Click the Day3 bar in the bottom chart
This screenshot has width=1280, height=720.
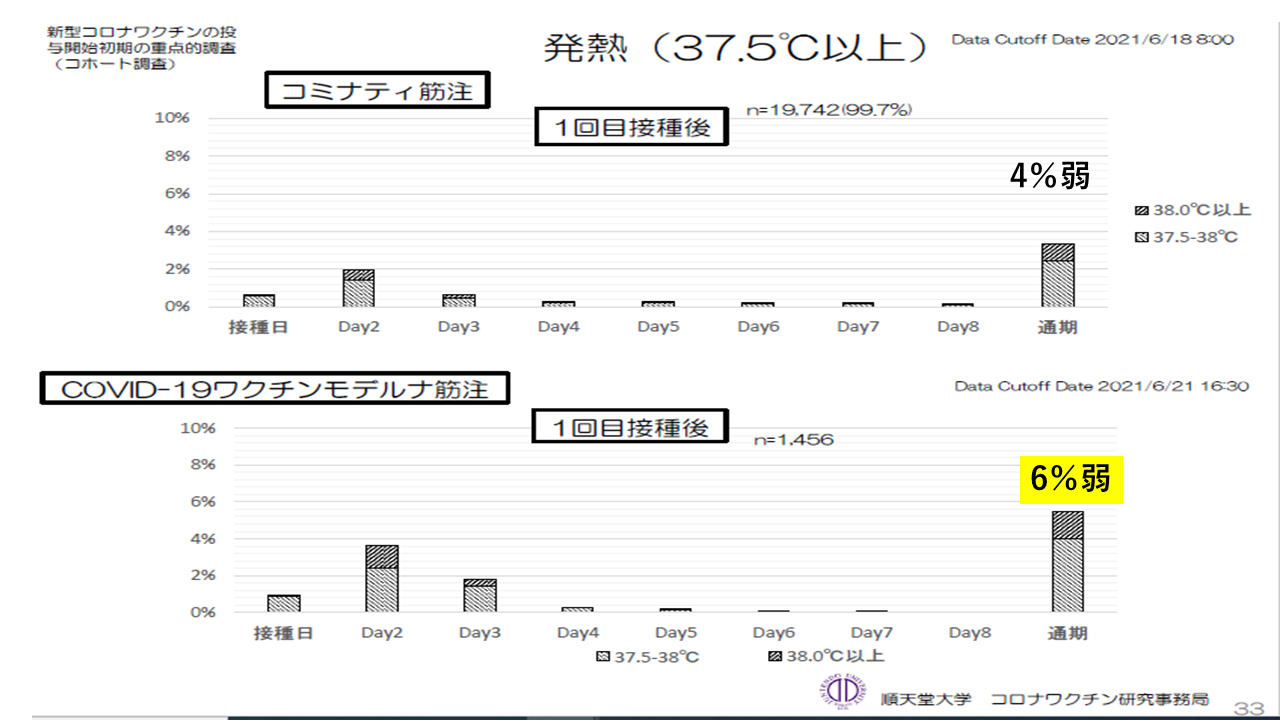pyautogui.click(x=479, y=596)
